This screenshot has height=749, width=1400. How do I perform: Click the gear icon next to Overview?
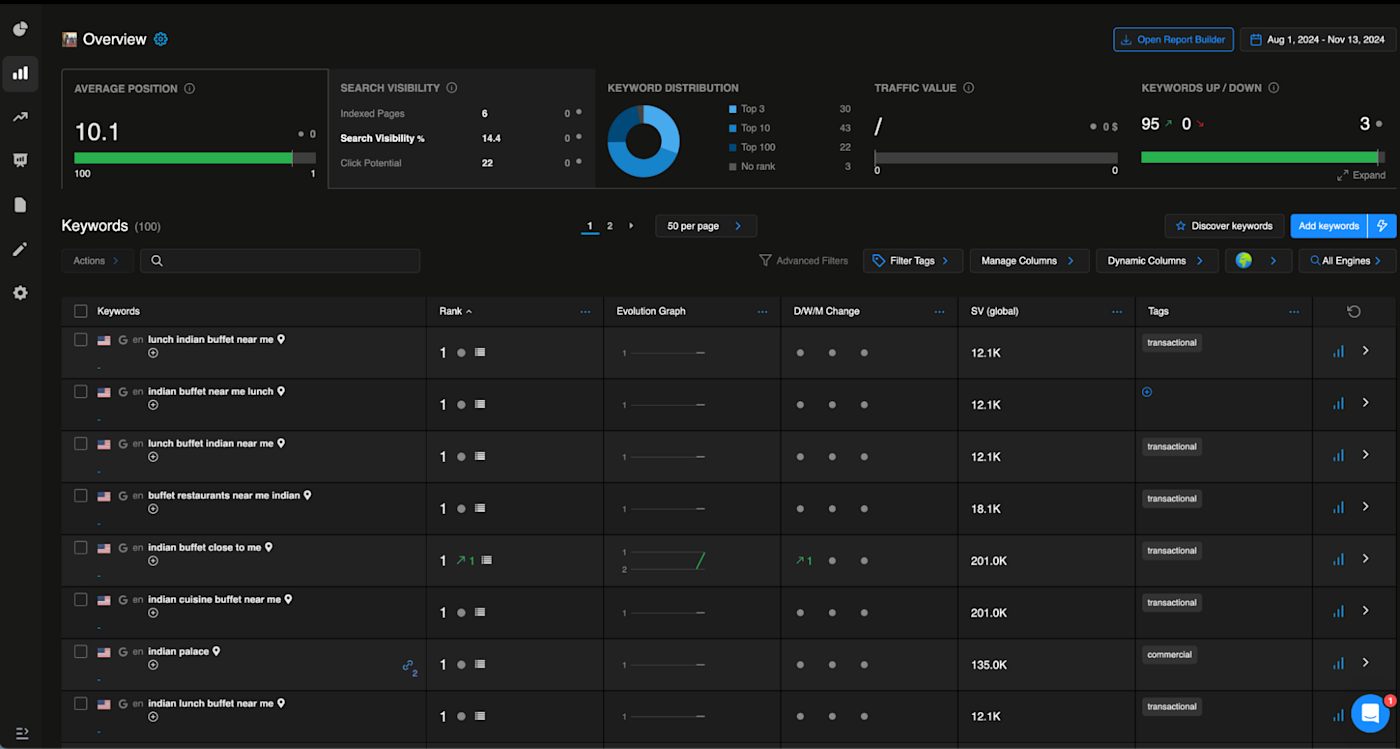click(x=161, y=39)
